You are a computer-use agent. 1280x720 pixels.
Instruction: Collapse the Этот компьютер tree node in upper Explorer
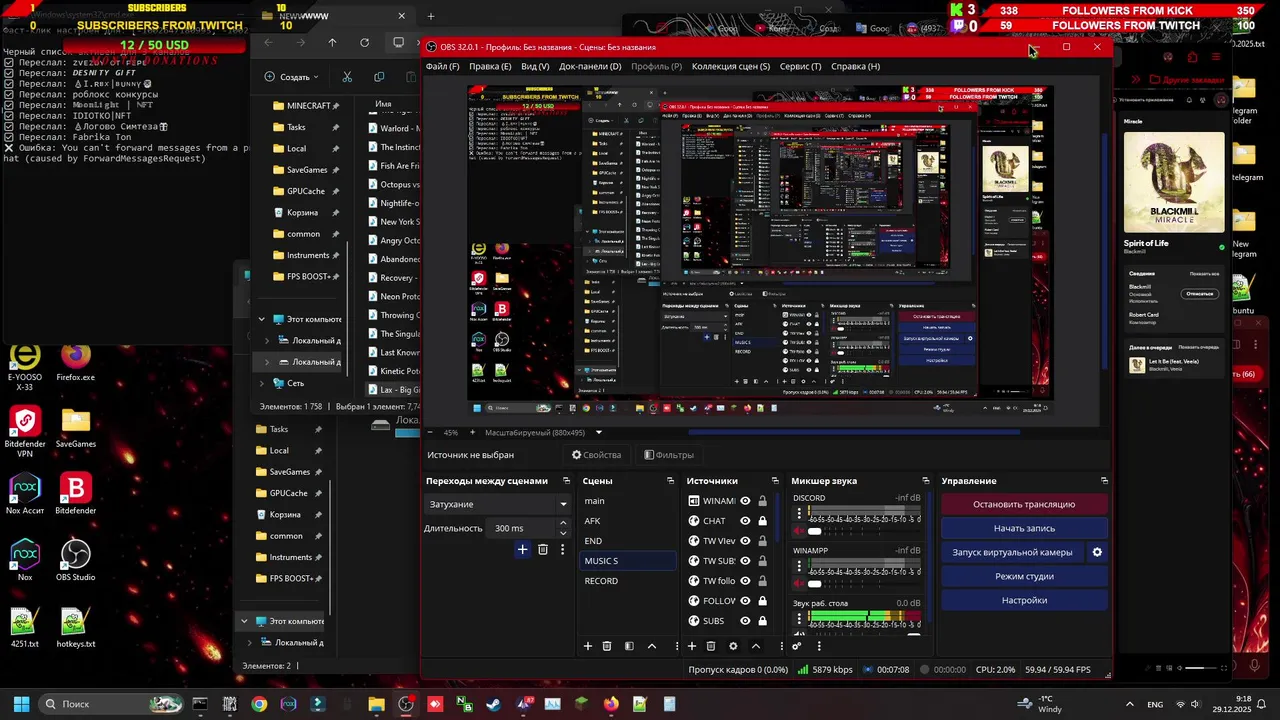pos(262,319)
